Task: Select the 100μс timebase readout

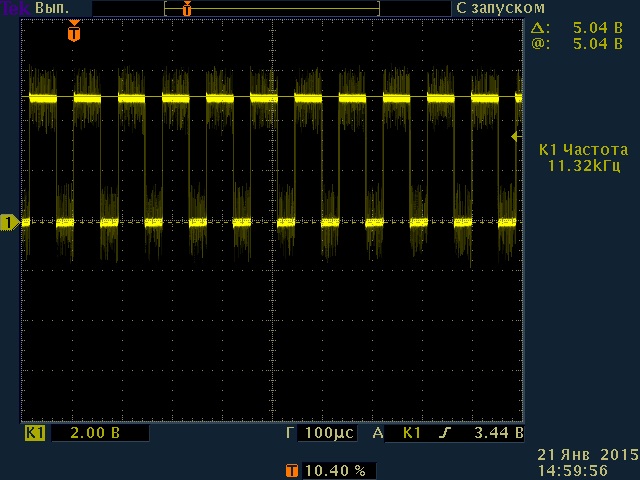Action: click(331, 433)
